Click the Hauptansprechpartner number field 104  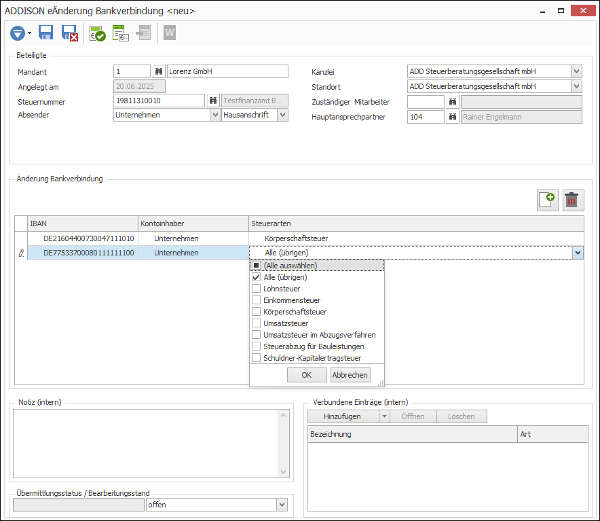426,117
